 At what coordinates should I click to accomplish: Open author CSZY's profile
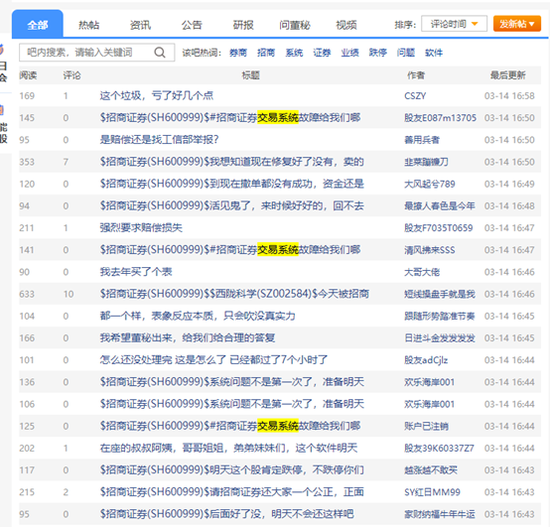[x=415, y=96]
